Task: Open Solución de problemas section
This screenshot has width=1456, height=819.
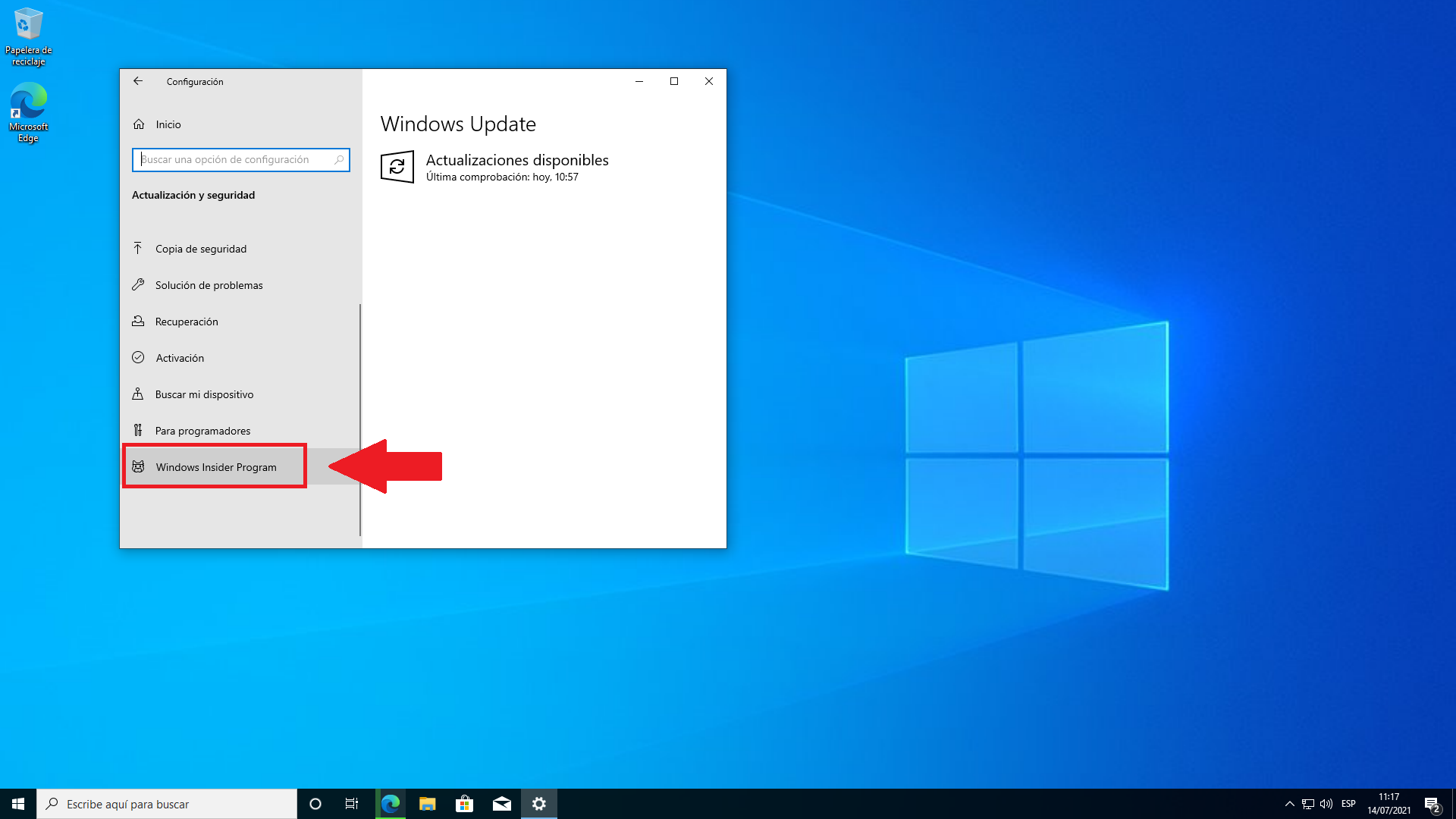Action: tap(209, 285)
